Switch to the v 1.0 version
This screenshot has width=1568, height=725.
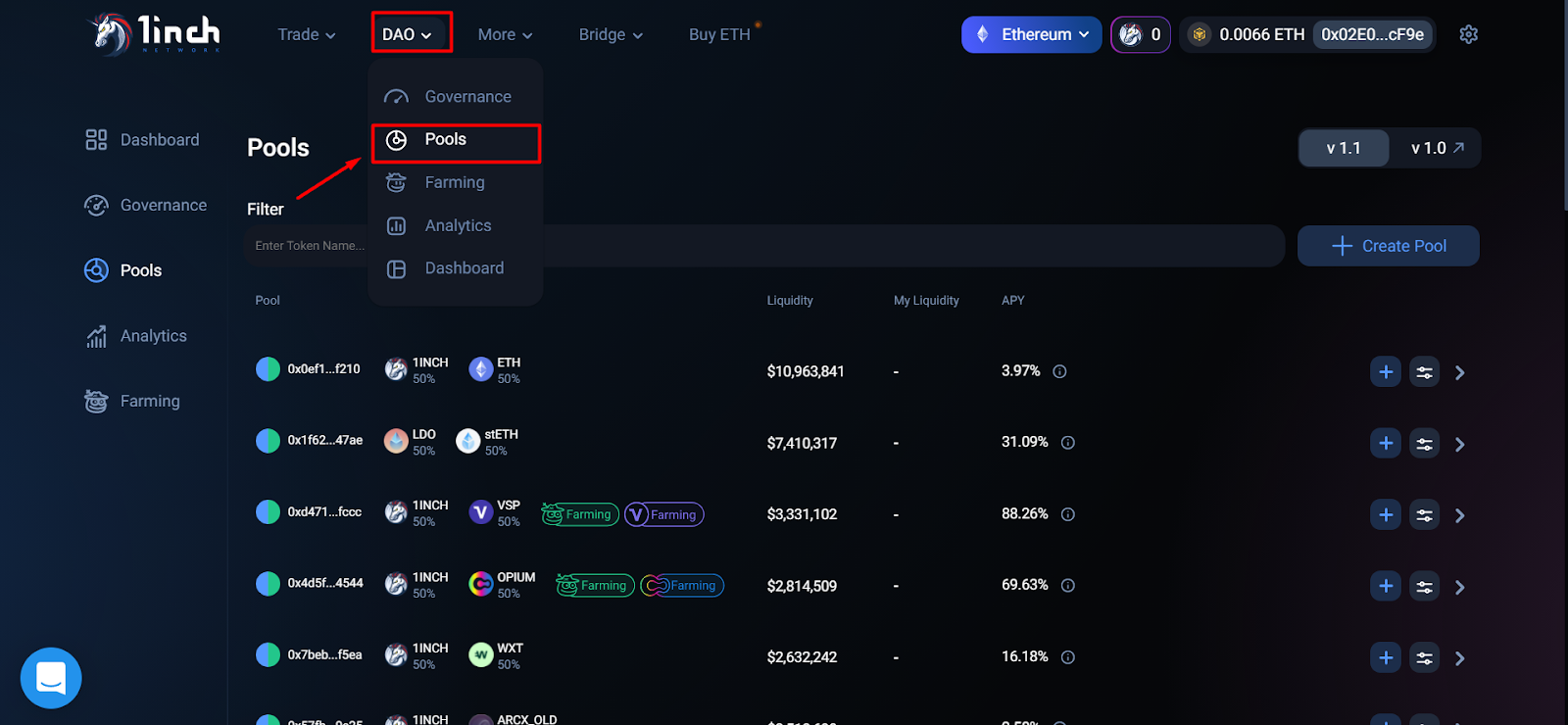click(1437, 148)
